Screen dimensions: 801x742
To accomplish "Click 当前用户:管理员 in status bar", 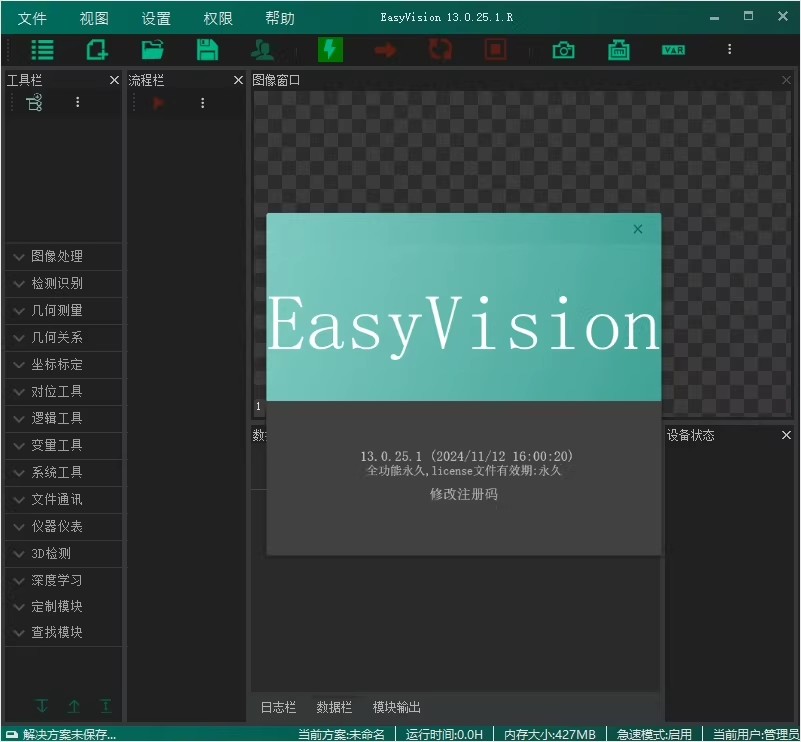I will 756,734.
